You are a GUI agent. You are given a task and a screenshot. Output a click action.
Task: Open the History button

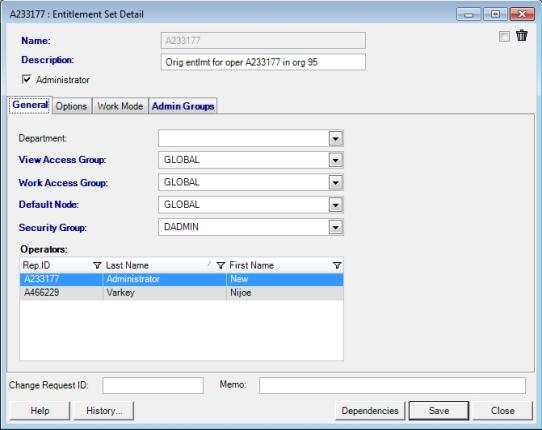coord(104,411)
